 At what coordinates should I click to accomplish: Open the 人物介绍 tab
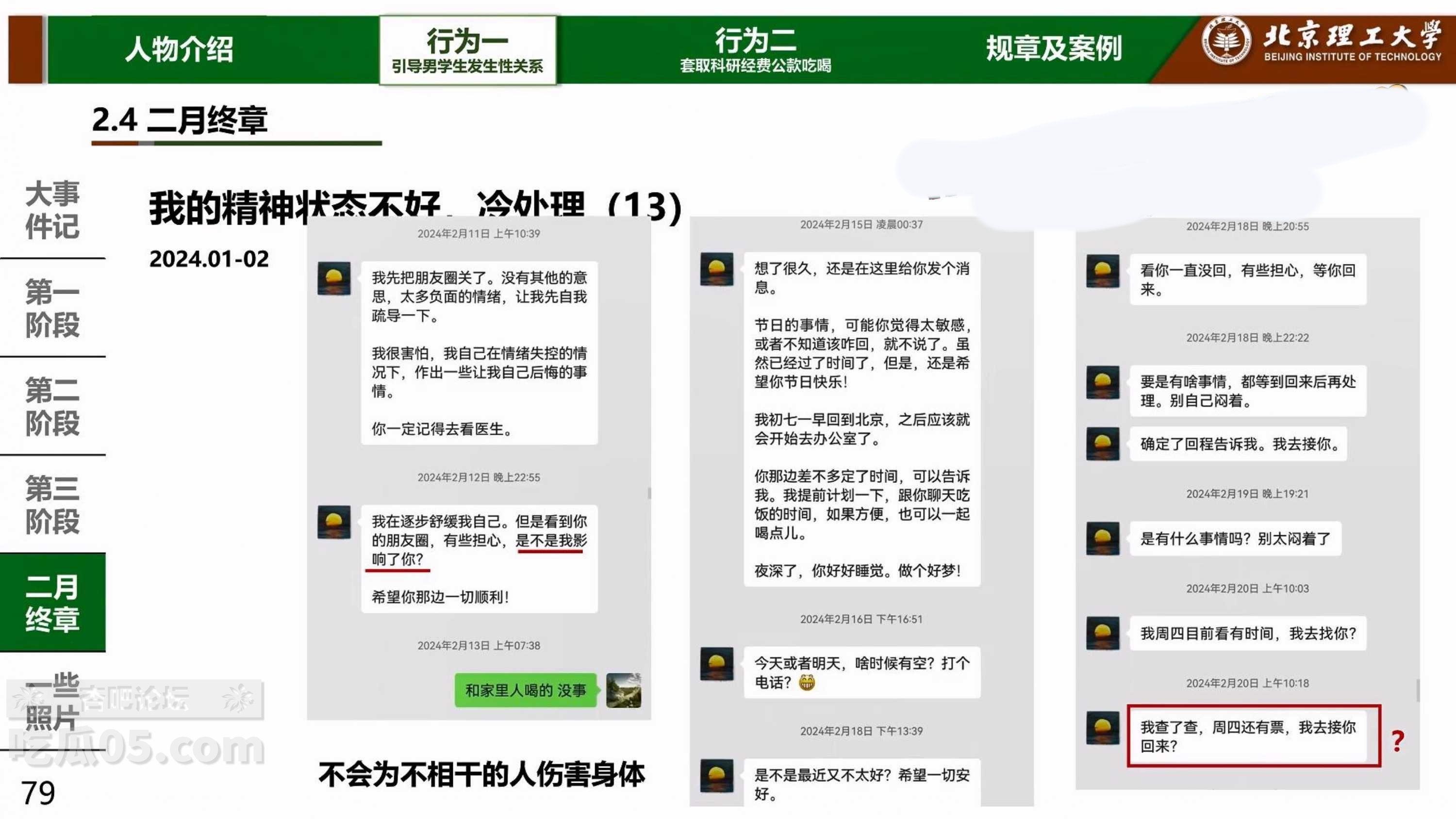point(179,49)
